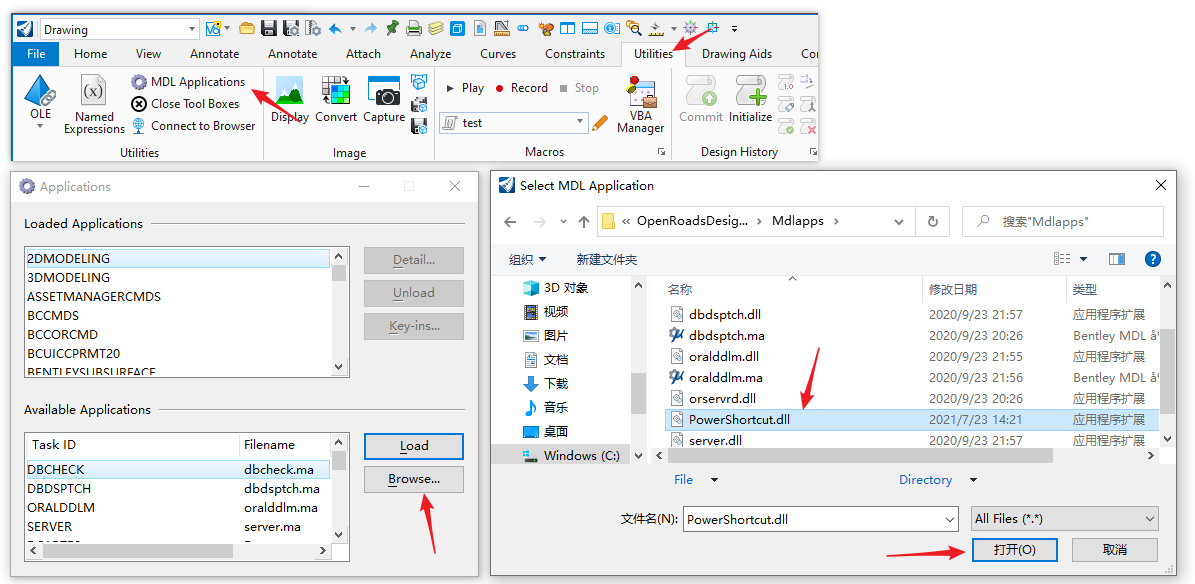1195x584 pixels.
Task: Expand the OLE dropdown arrow
Action: 40,127
